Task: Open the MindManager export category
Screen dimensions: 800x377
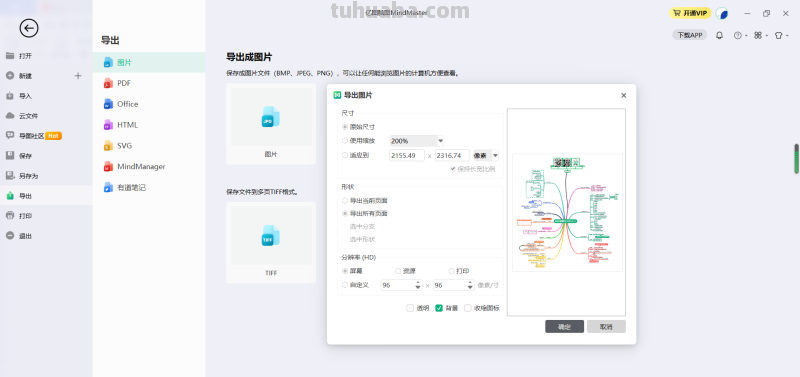Action: (149, 167)
